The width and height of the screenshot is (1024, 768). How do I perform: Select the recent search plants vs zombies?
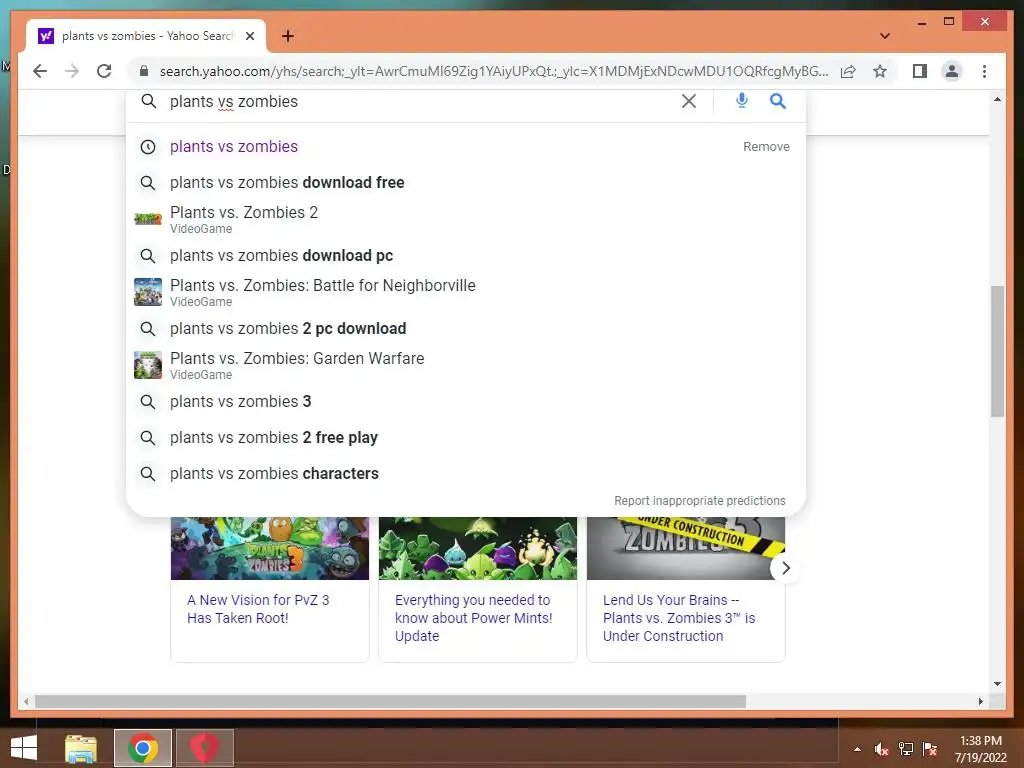(x=234, y=146)
